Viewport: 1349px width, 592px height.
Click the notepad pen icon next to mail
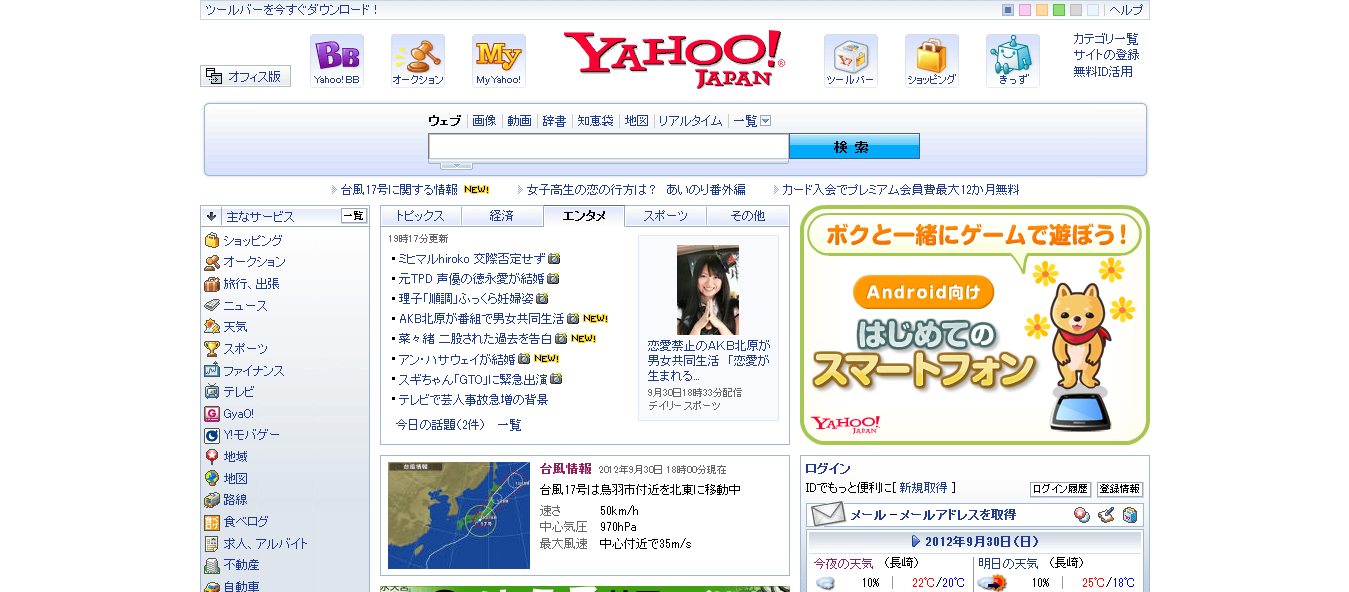click(x=1106, y=515)
